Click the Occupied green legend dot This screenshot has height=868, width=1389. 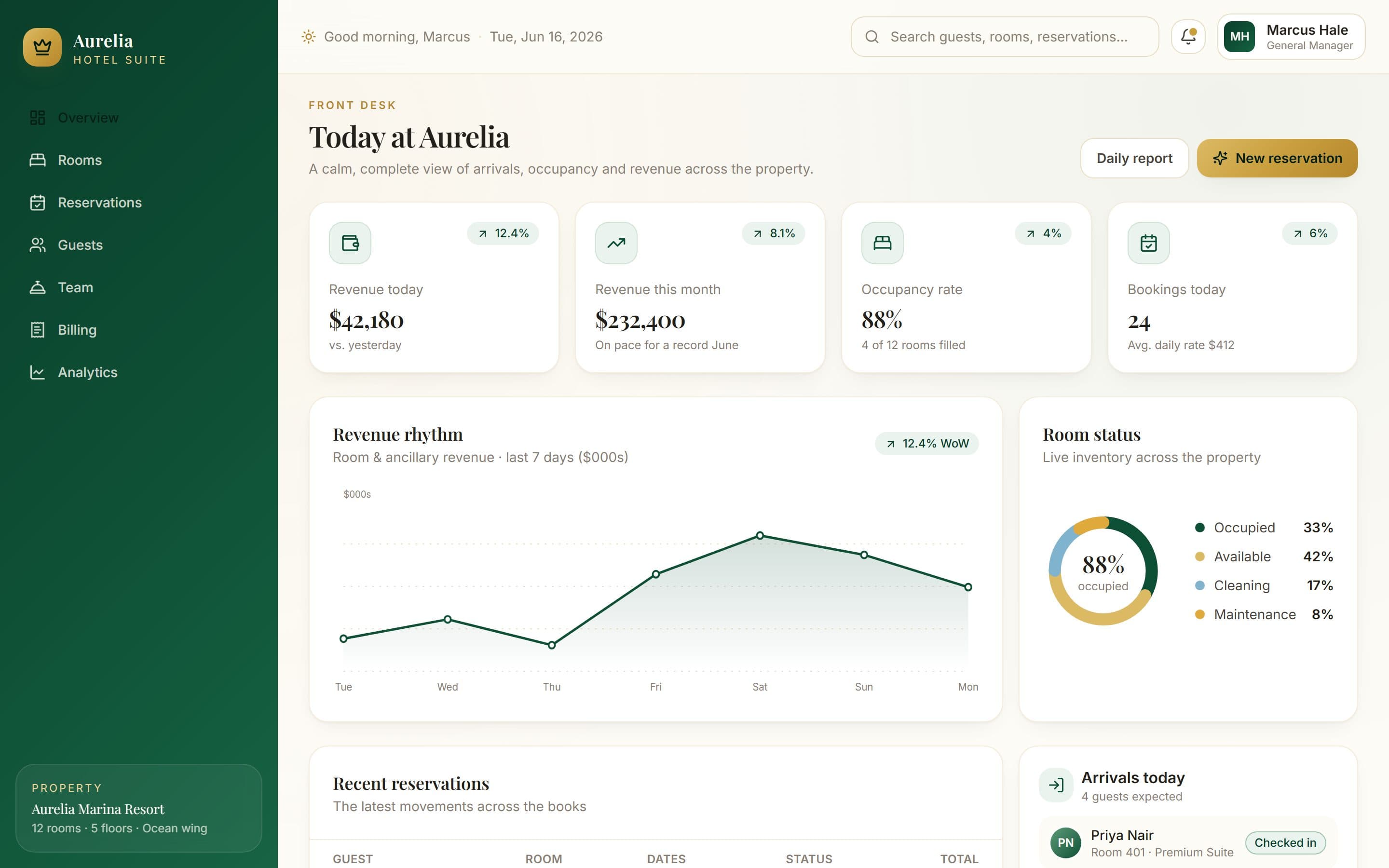point(1199,528)
